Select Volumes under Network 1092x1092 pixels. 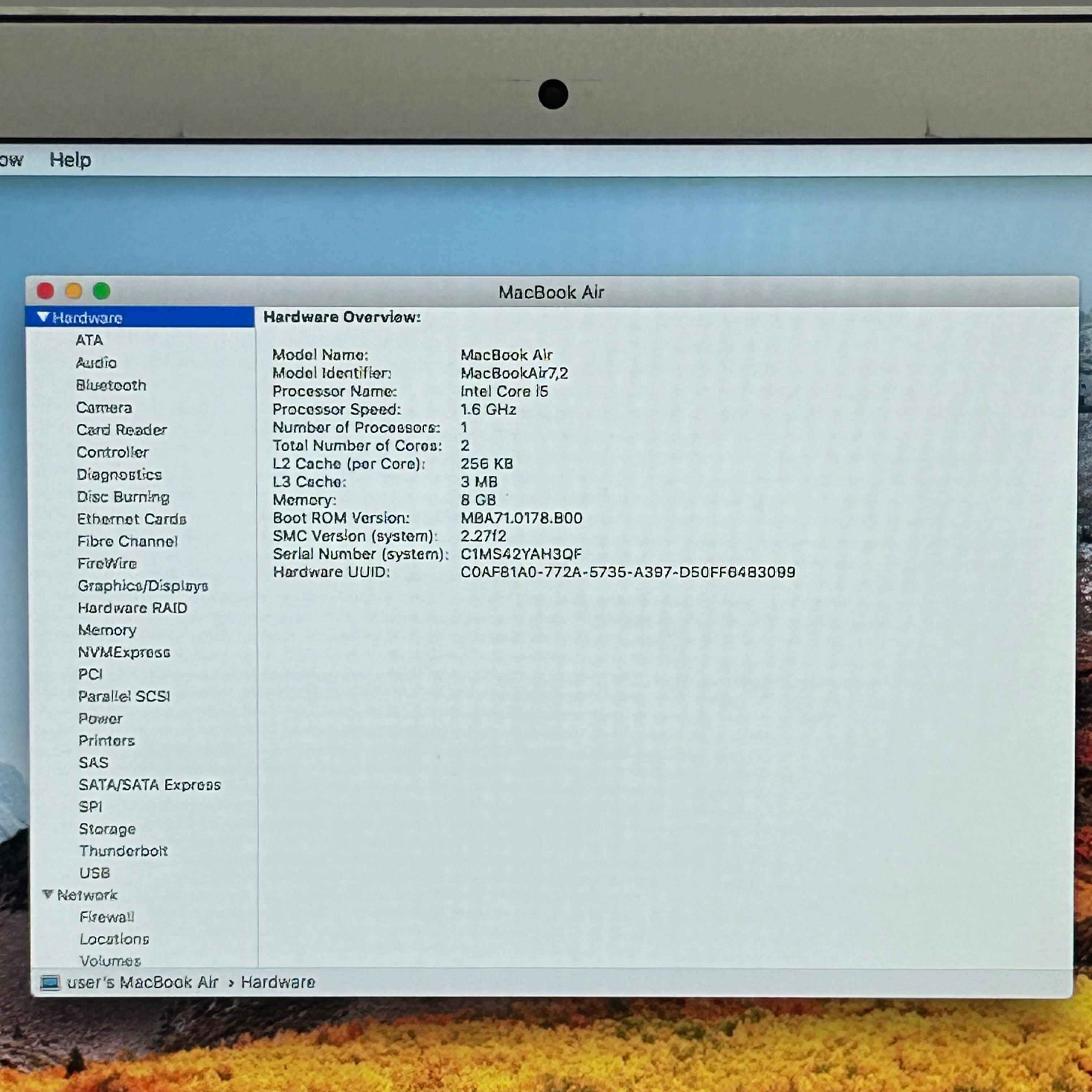click(x=110, y=960)
